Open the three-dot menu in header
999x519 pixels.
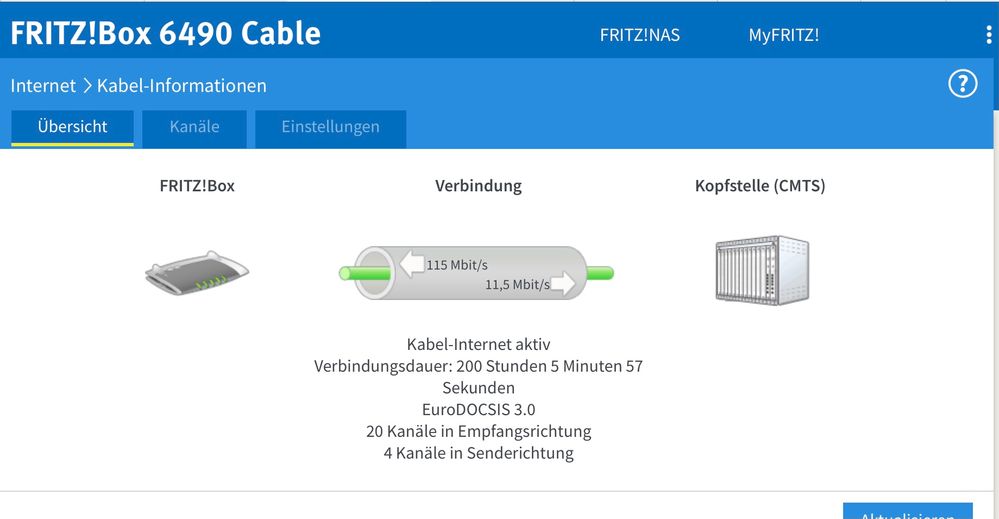[x=988, y=35]
